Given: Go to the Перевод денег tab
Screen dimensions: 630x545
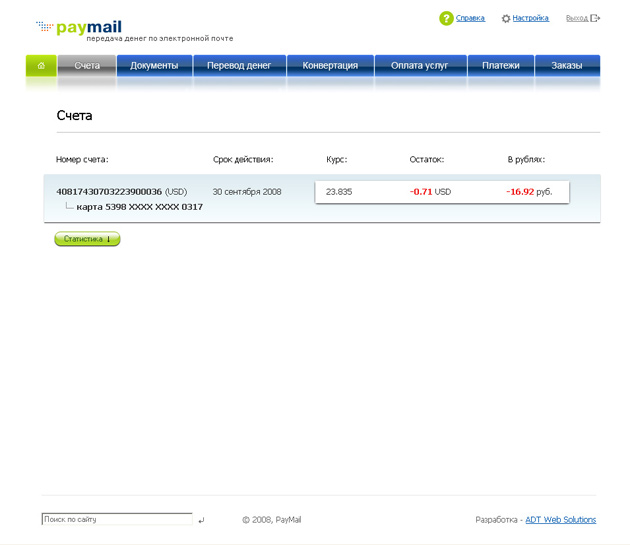Looking at the screenshot, I should [239, 66].
